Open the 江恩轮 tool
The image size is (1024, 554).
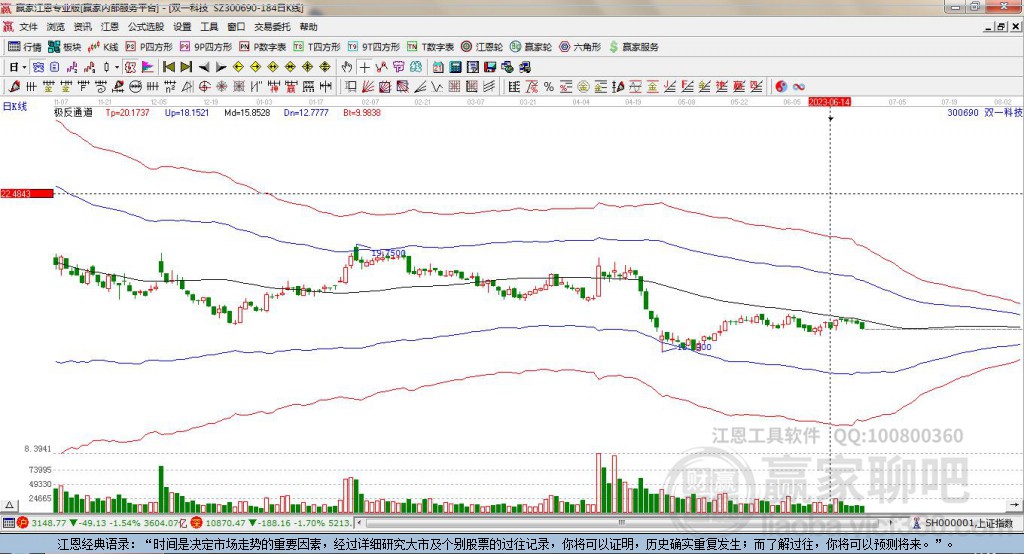point(487,47)
